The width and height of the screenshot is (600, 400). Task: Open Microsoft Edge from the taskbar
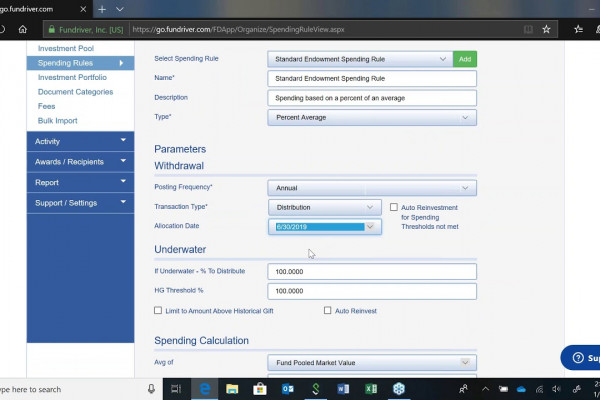203,389
